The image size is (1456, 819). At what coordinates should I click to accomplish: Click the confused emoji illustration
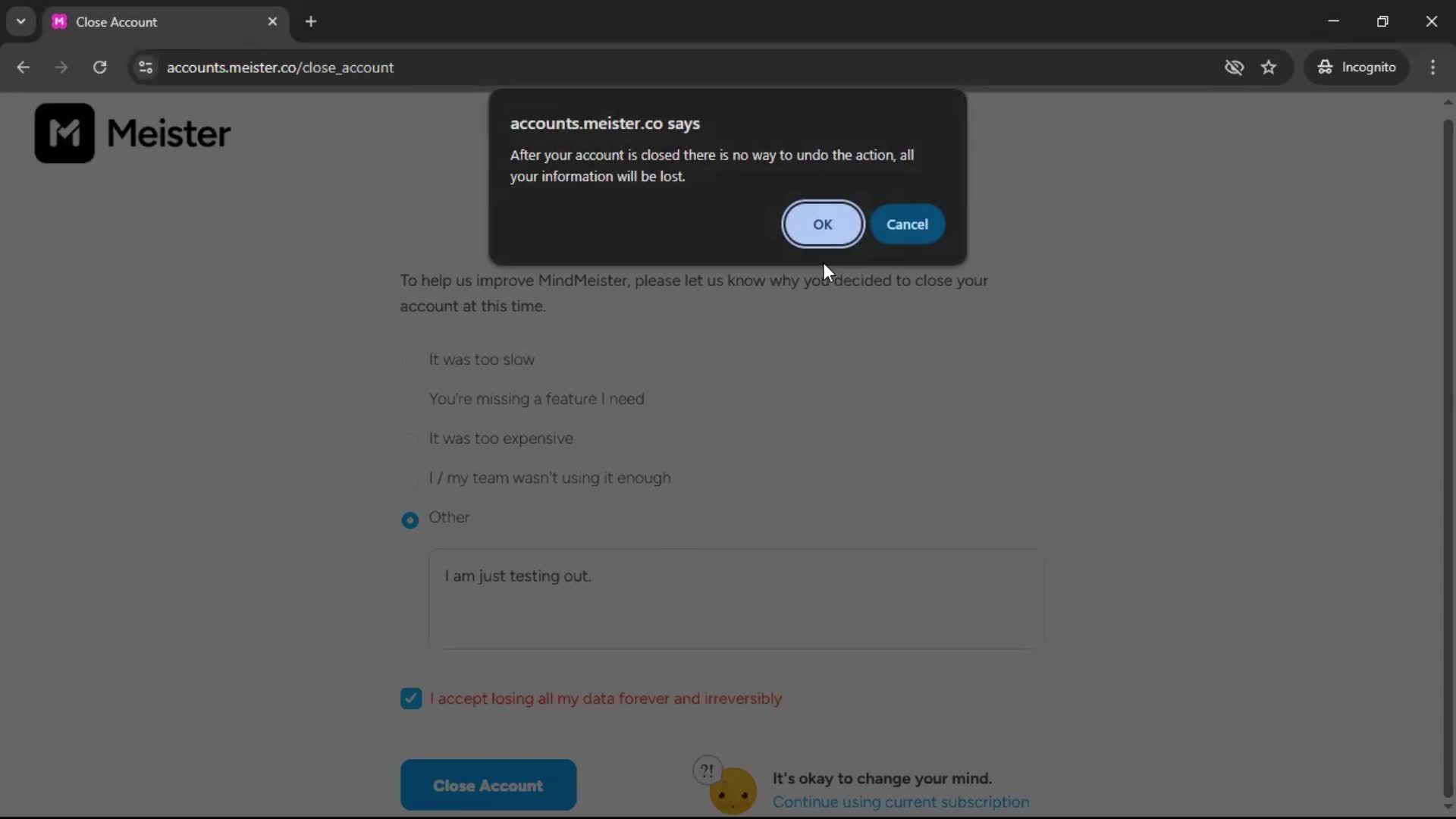tap(726, 786)
